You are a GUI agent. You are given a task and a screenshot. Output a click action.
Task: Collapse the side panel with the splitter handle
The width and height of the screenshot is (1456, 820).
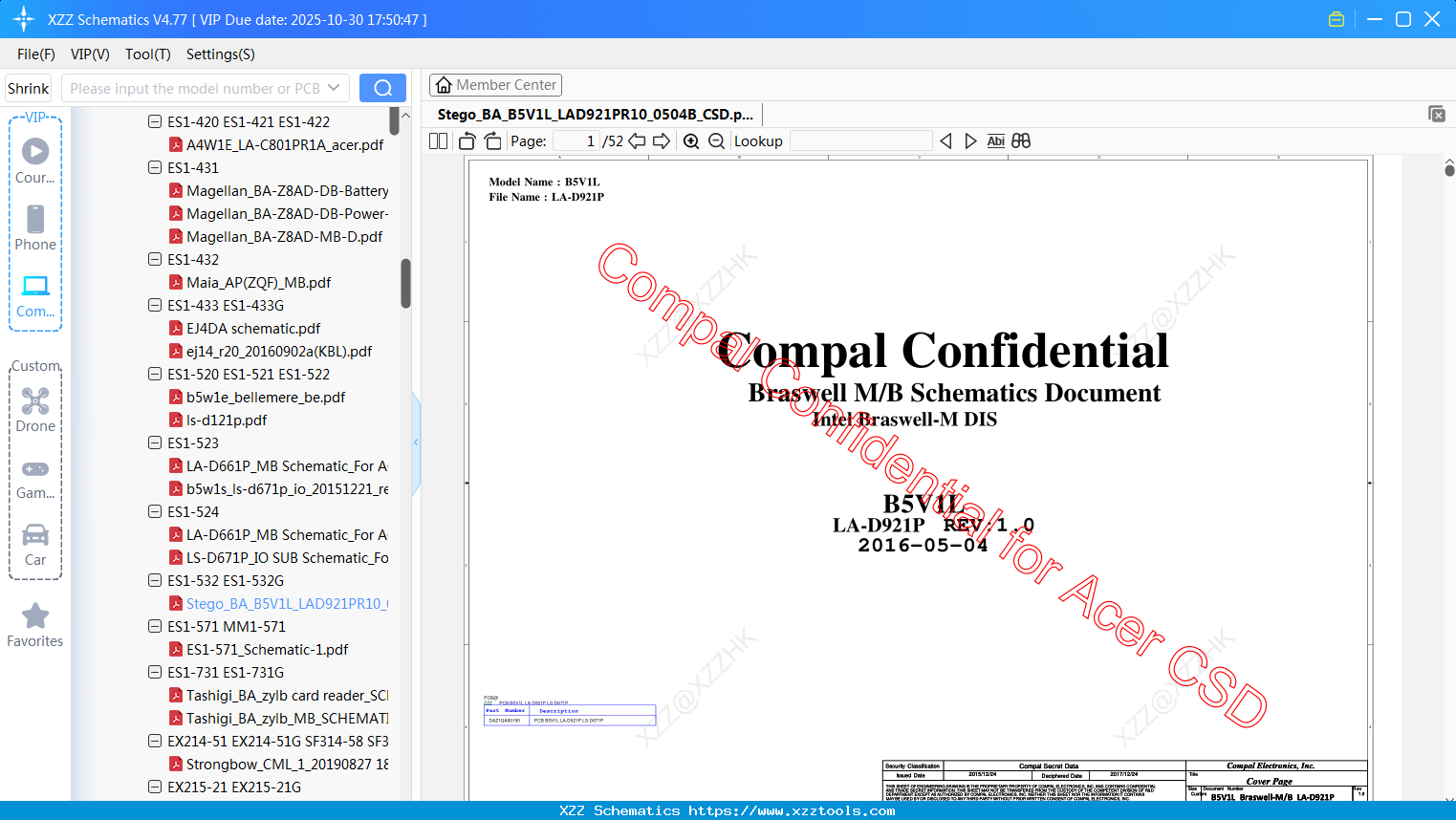[416, 442]
